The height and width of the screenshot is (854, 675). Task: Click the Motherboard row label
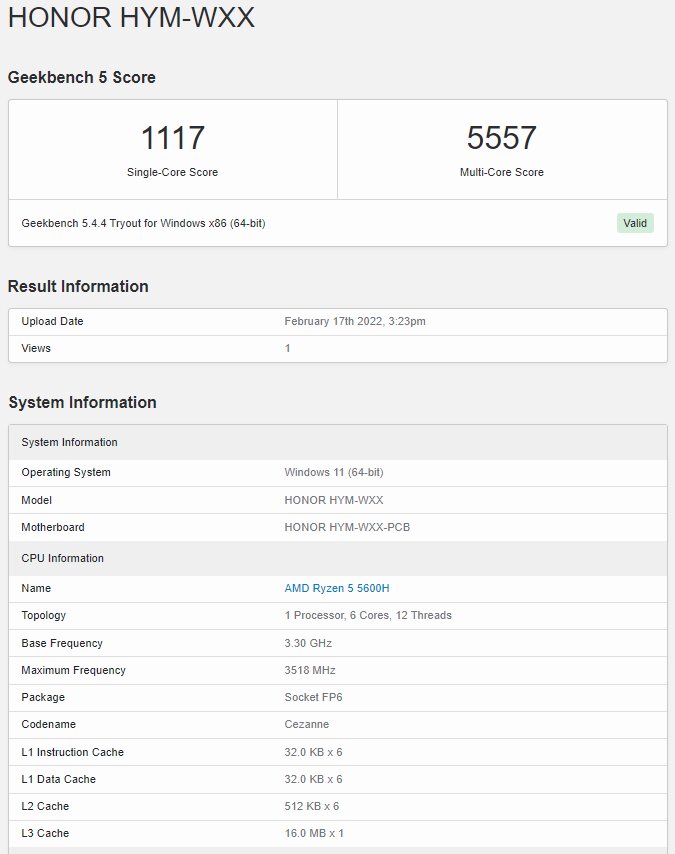click(x=53, y=527)
